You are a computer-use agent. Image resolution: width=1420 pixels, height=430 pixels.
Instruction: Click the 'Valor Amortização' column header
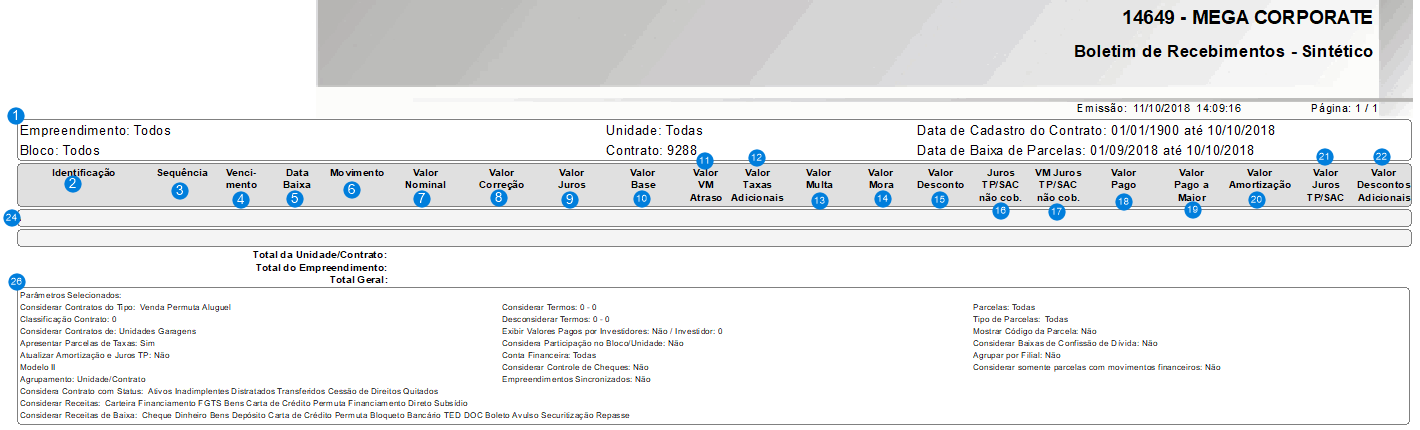pyautogui.click(x=1260, y=179)
